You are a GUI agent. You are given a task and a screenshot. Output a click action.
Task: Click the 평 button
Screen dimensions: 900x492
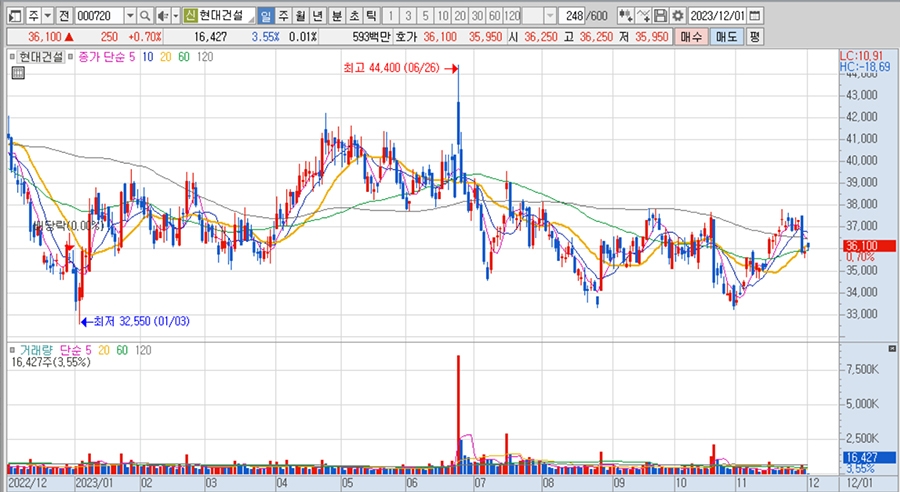[755, 37]
